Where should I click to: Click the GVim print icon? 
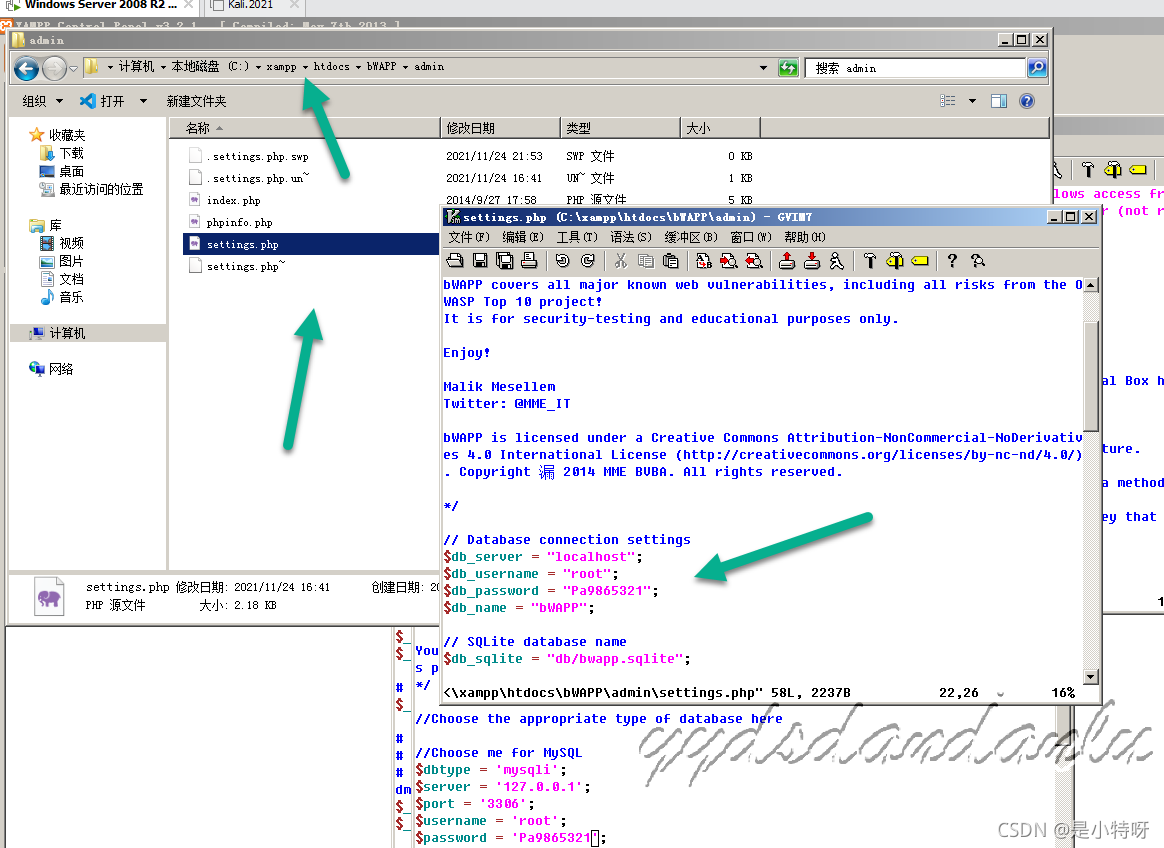(x=529, y=261)
